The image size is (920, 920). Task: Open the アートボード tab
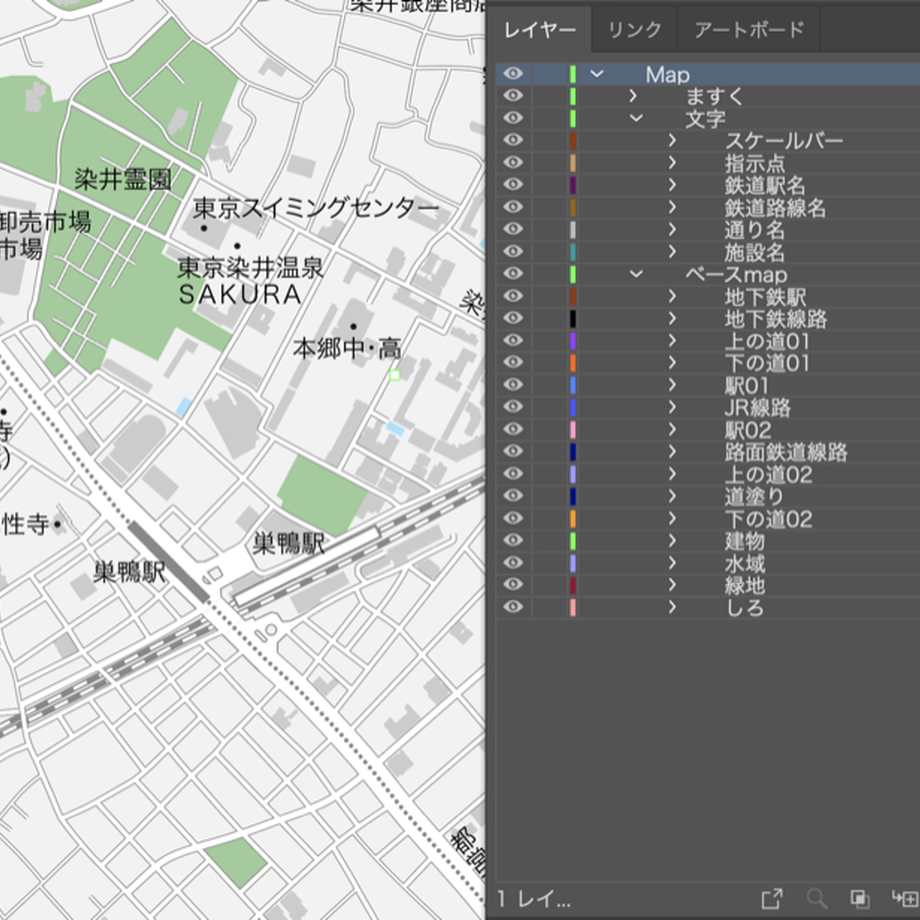[749, 29]
